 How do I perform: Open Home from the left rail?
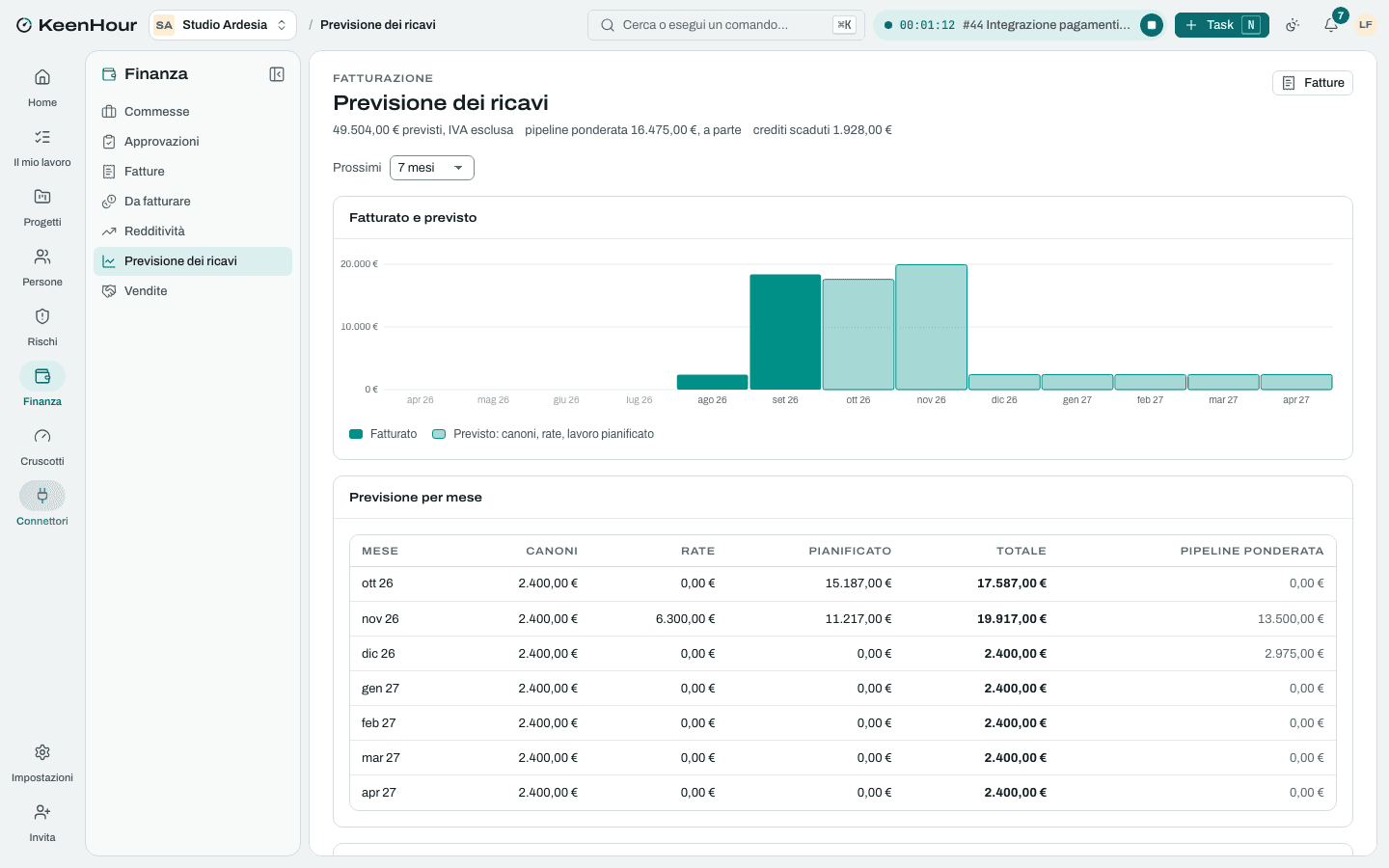42,88
